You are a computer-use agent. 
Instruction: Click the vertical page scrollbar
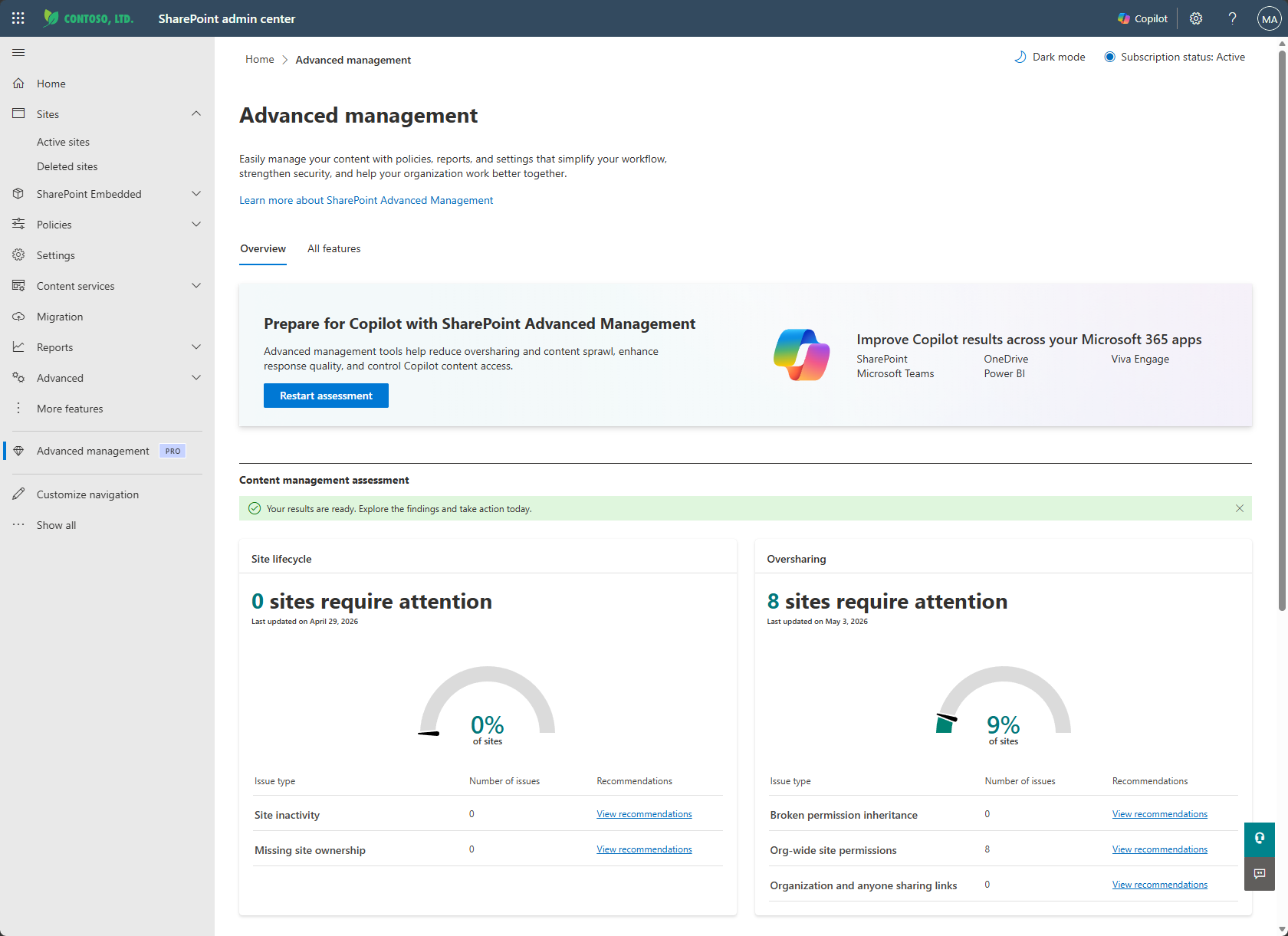(1282, 330)
